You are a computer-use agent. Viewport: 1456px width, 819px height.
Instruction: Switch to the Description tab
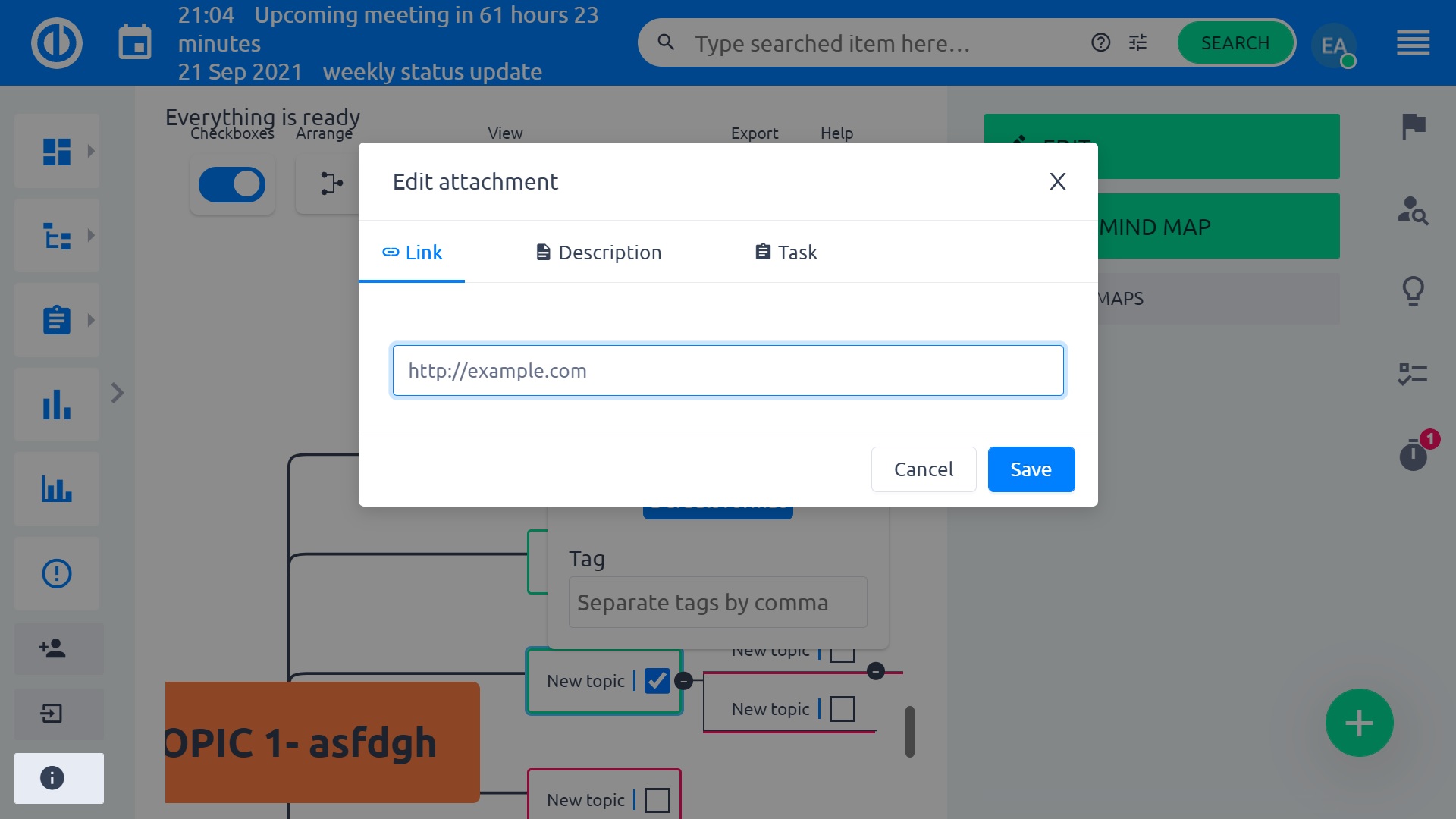click(598, 253)
